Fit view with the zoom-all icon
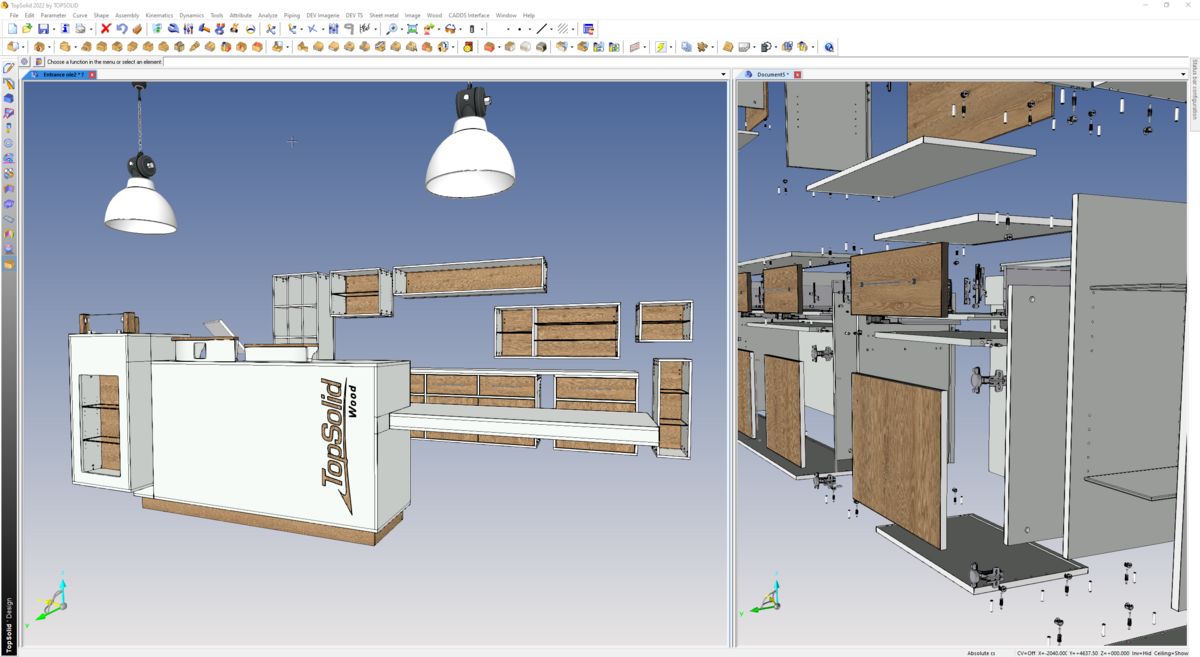This screenshot has height=657, width=1200. (412, 29)
